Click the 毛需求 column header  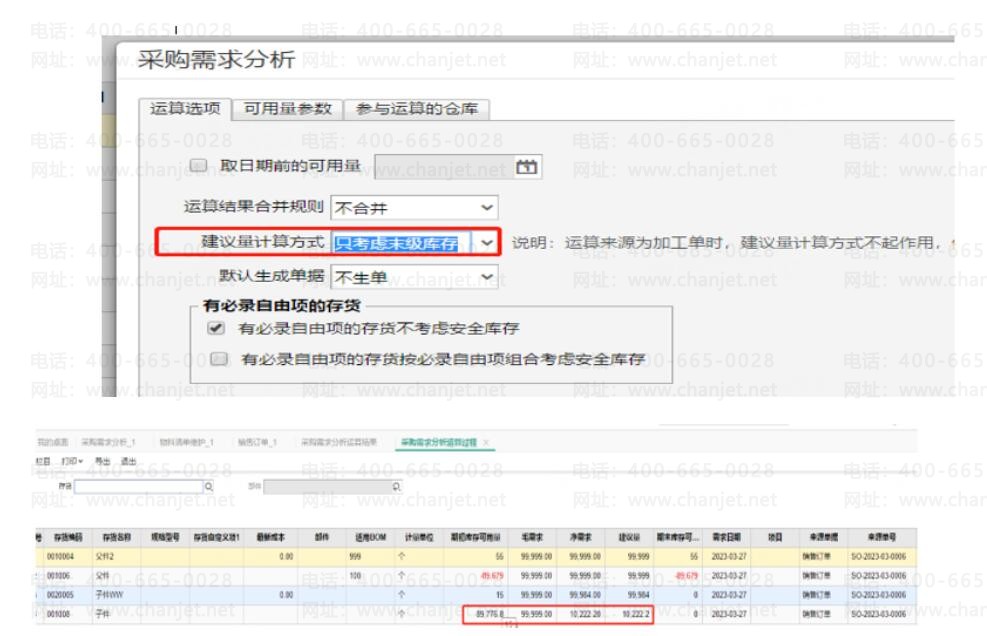532,537
